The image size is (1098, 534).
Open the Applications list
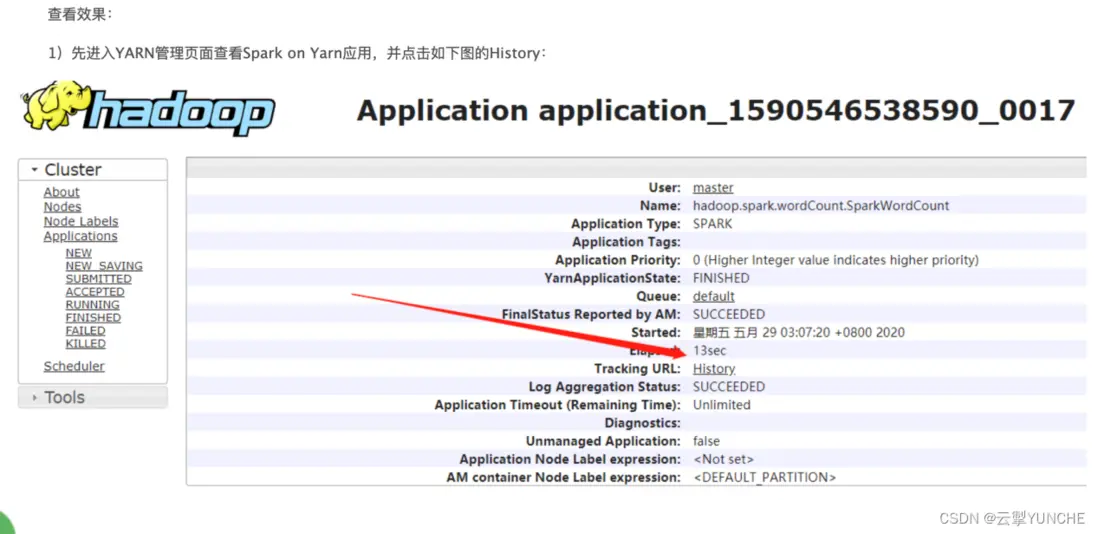pyautogui.click(x=80, y=237)
